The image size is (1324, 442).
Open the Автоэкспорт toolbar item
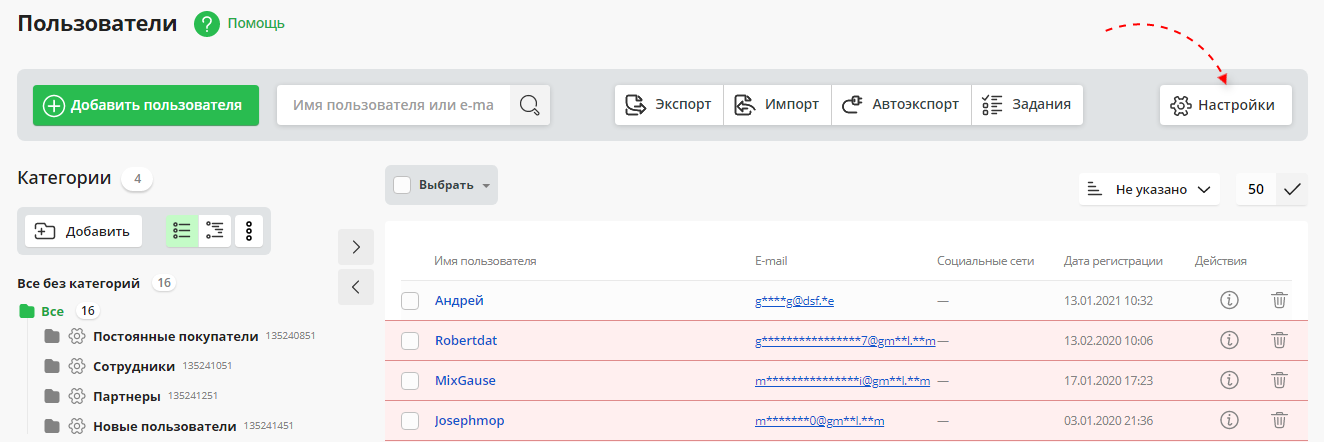[x=901, y=105]
